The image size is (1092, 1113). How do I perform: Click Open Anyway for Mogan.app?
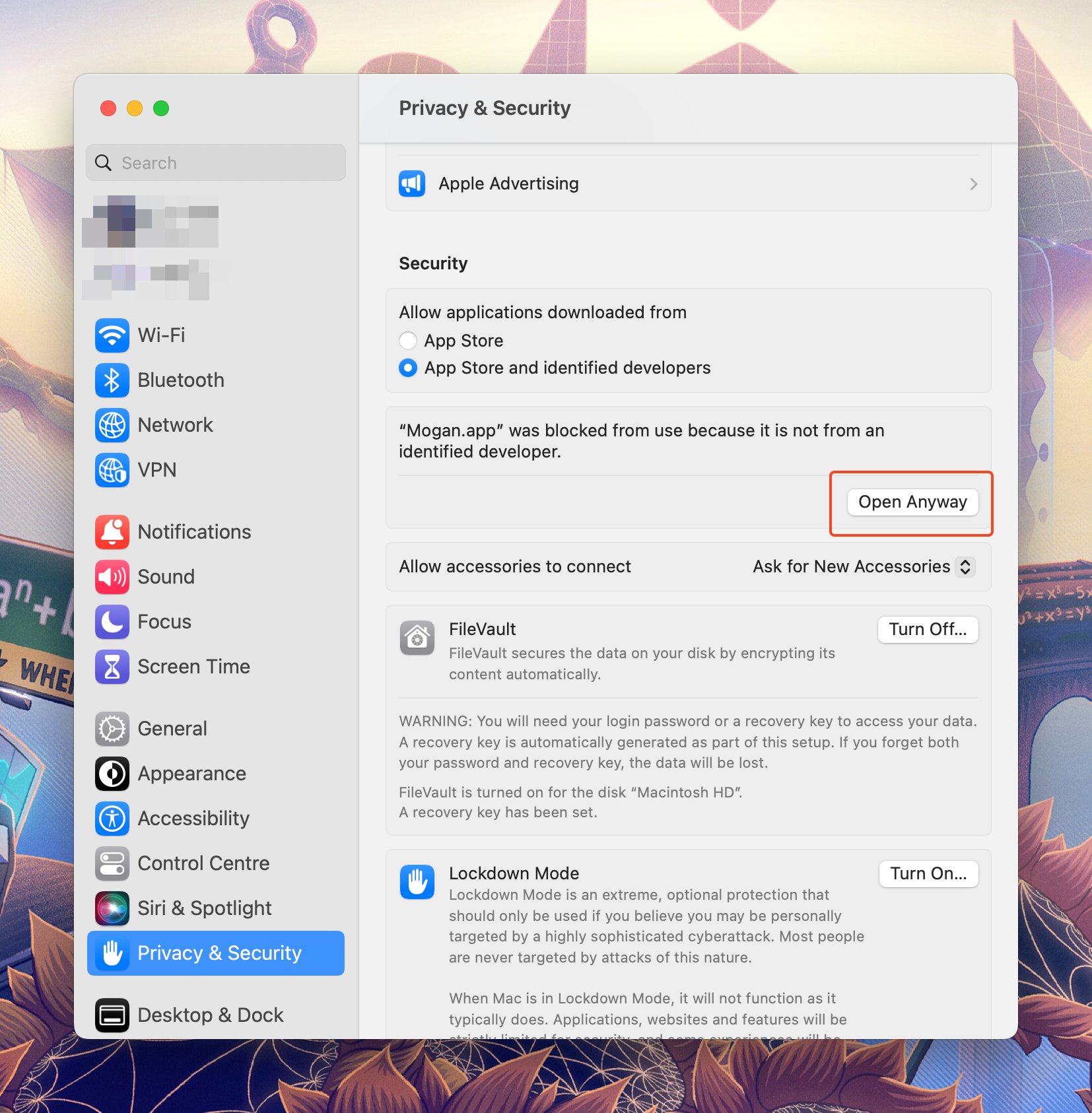[x=912, y=502]
